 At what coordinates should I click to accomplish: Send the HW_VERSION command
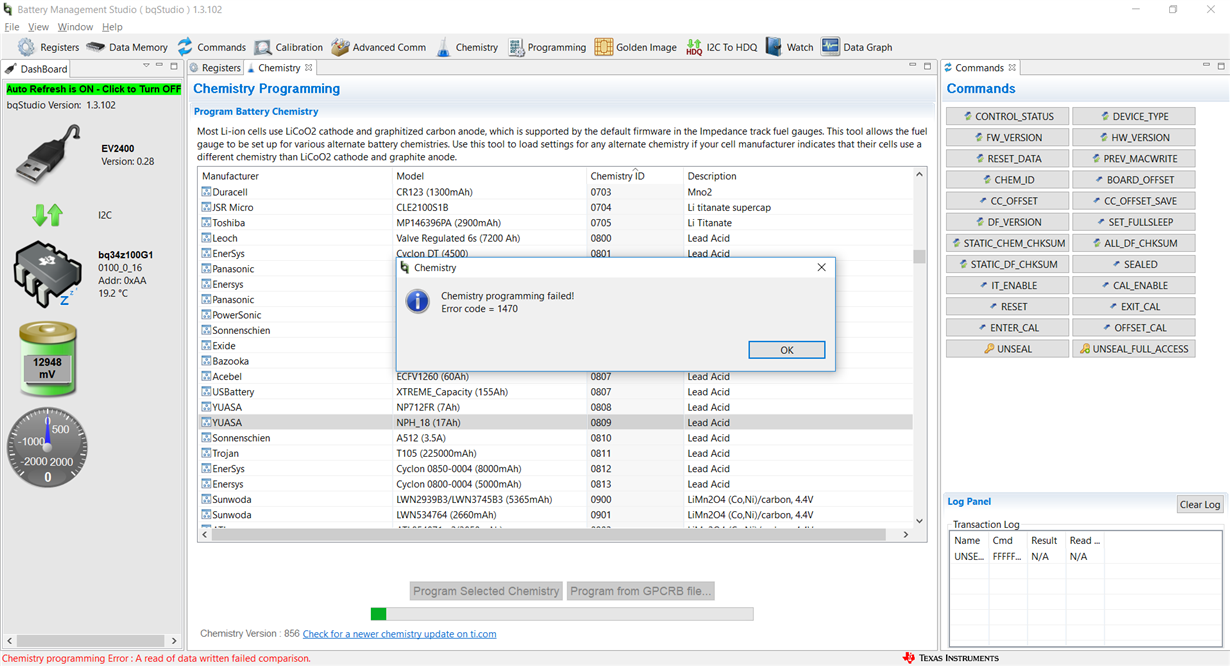[1133, 137]
